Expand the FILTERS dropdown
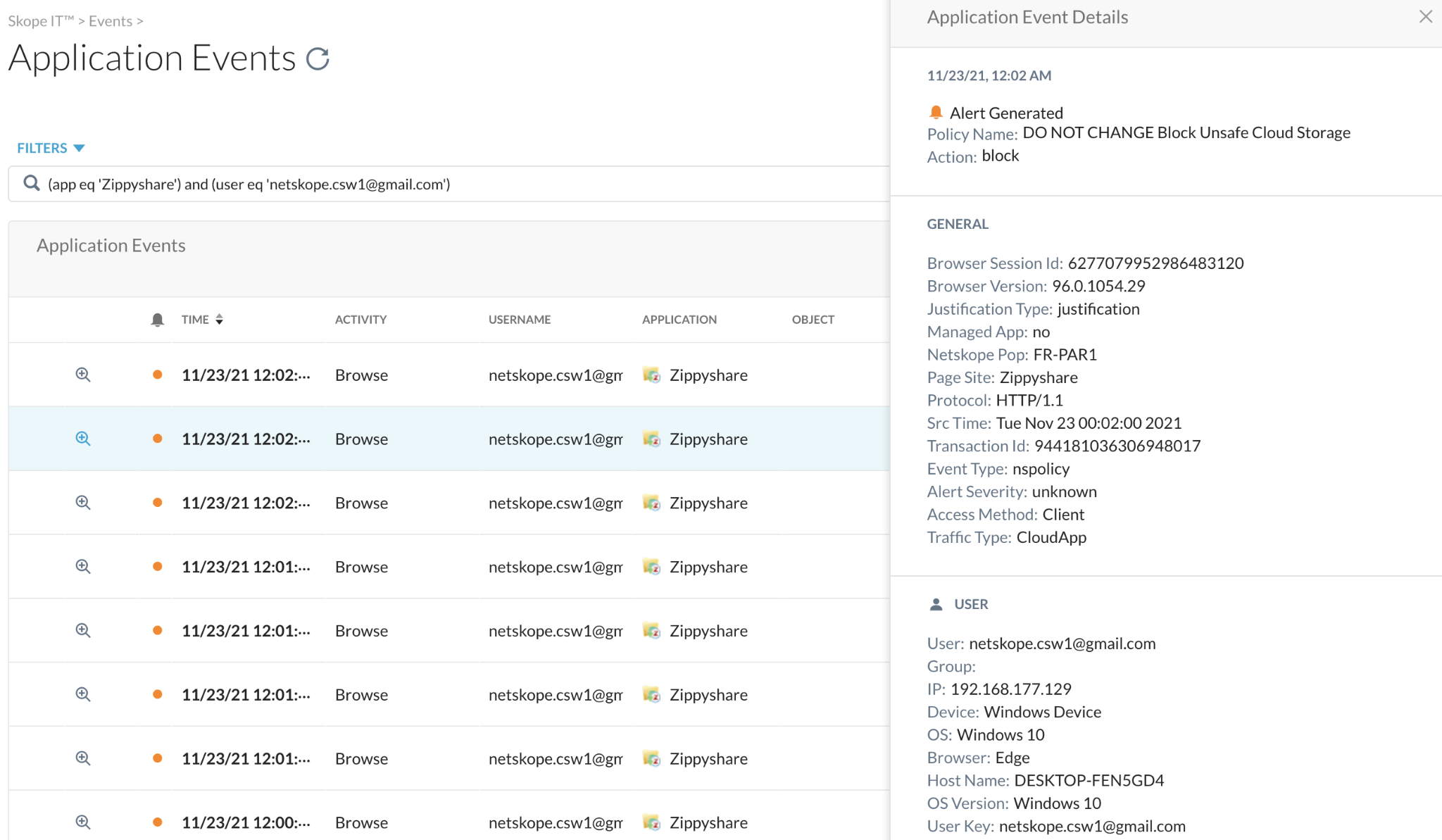 pyautogui.click(x=51, y=148)
